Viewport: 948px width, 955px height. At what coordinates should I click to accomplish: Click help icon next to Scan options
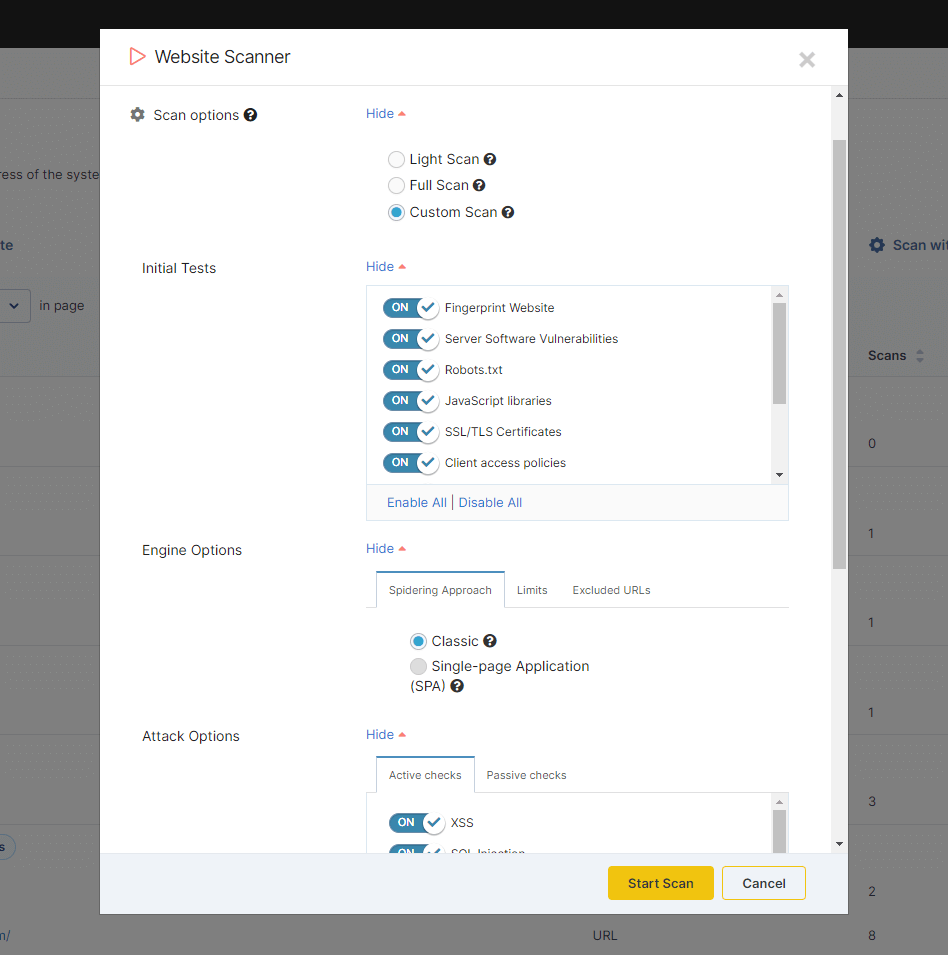click(x=251, y=115)
